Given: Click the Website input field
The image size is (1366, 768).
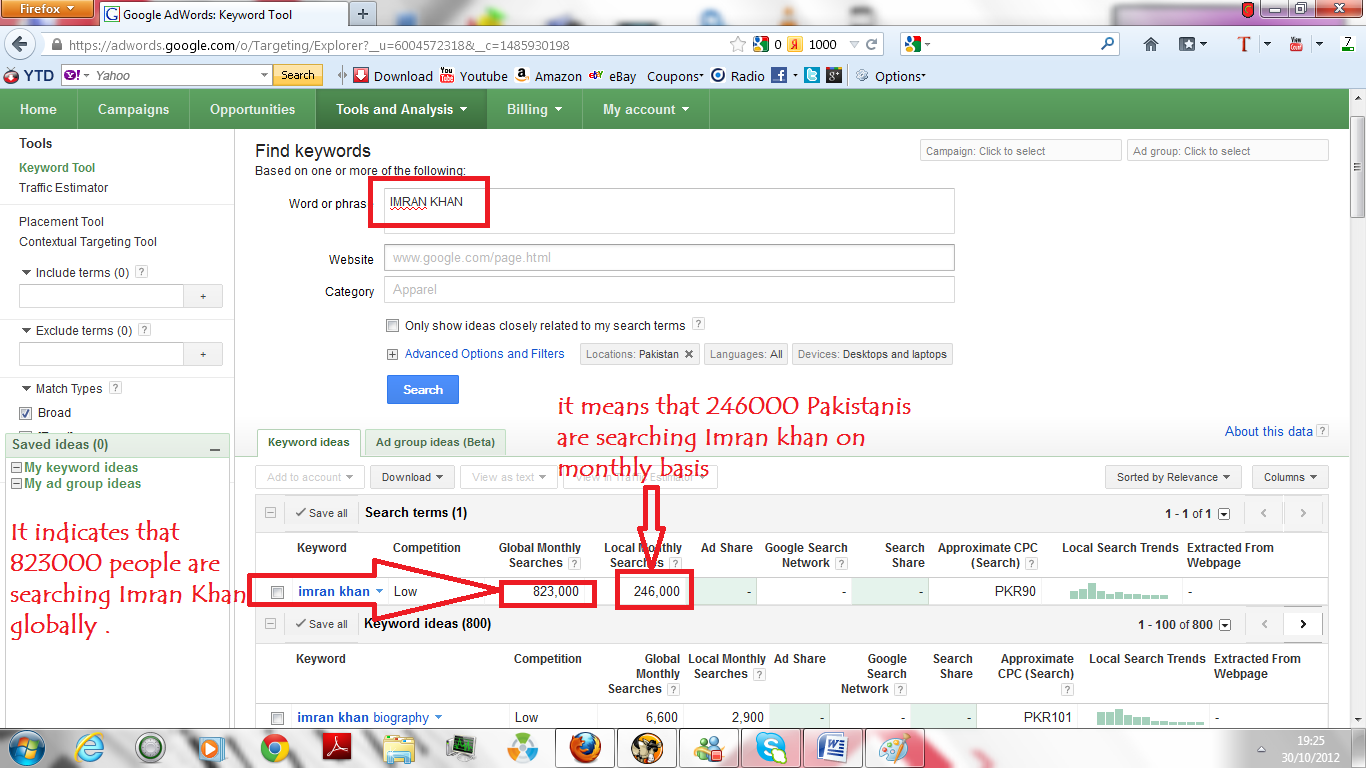Looking at the screenshot, I should click(x=669, y=257).
